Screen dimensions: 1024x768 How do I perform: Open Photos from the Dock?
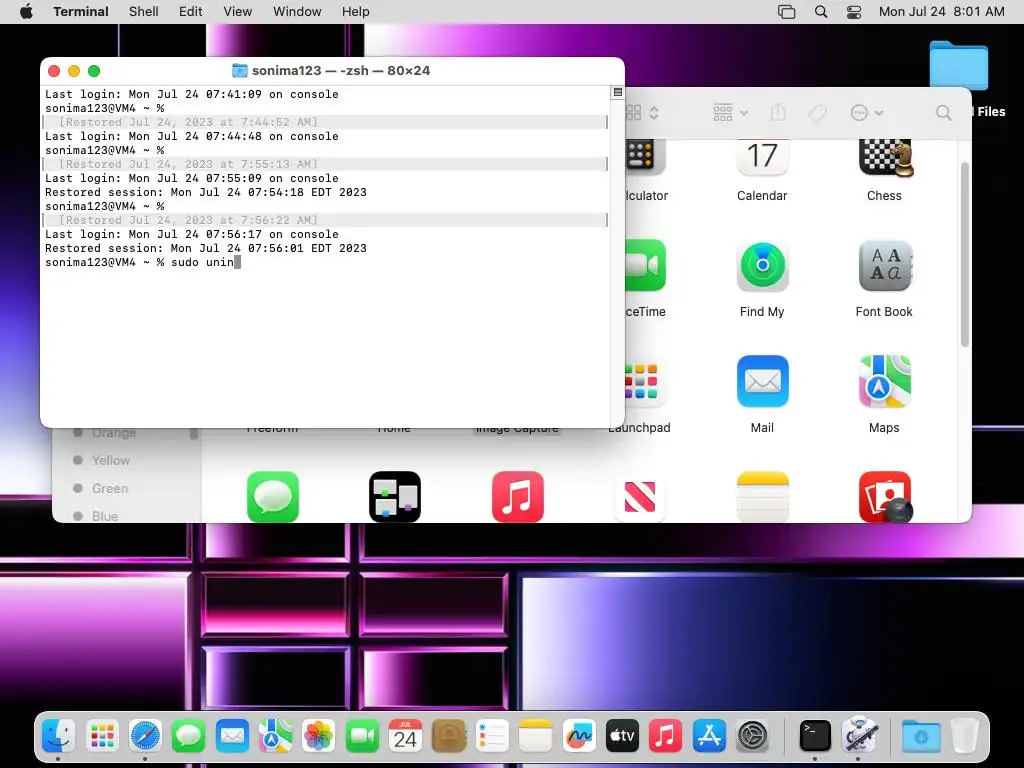(x=319, y=737)
